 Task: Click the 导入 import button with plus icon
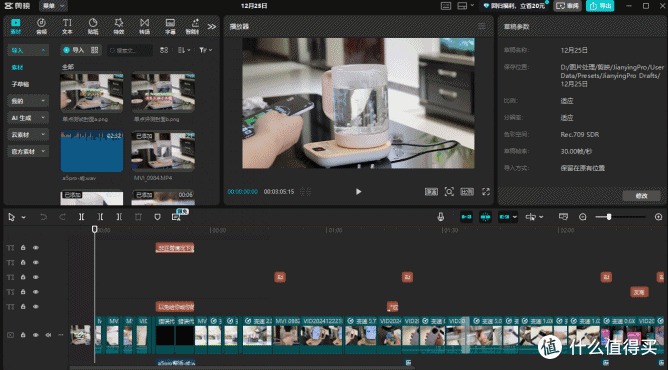click(x=74, y=50)
